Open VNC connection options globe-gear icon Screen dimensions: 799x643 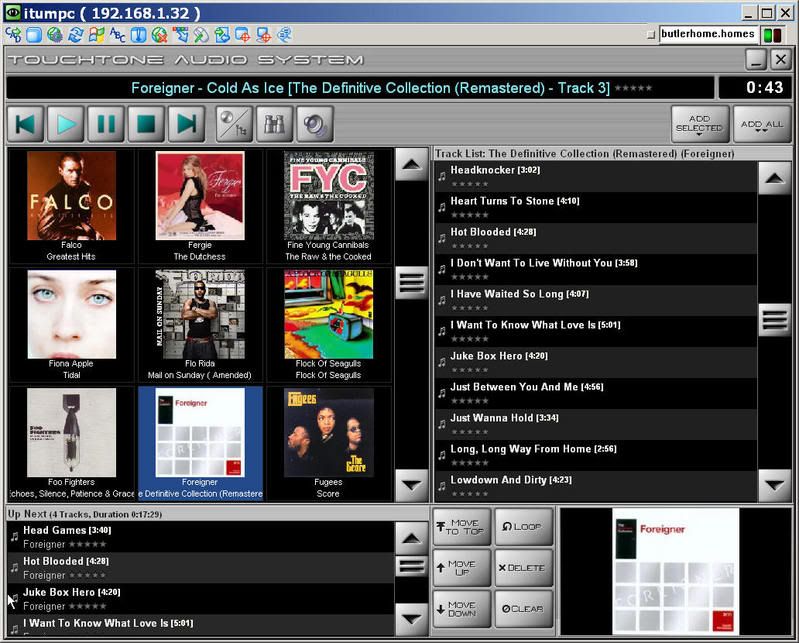(x=55, y=34)
